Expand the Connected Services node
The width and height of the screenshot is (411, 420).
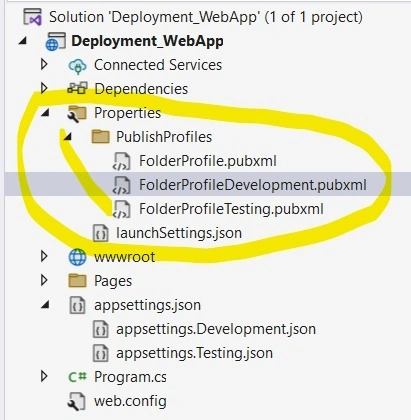[x=44, y=65]
